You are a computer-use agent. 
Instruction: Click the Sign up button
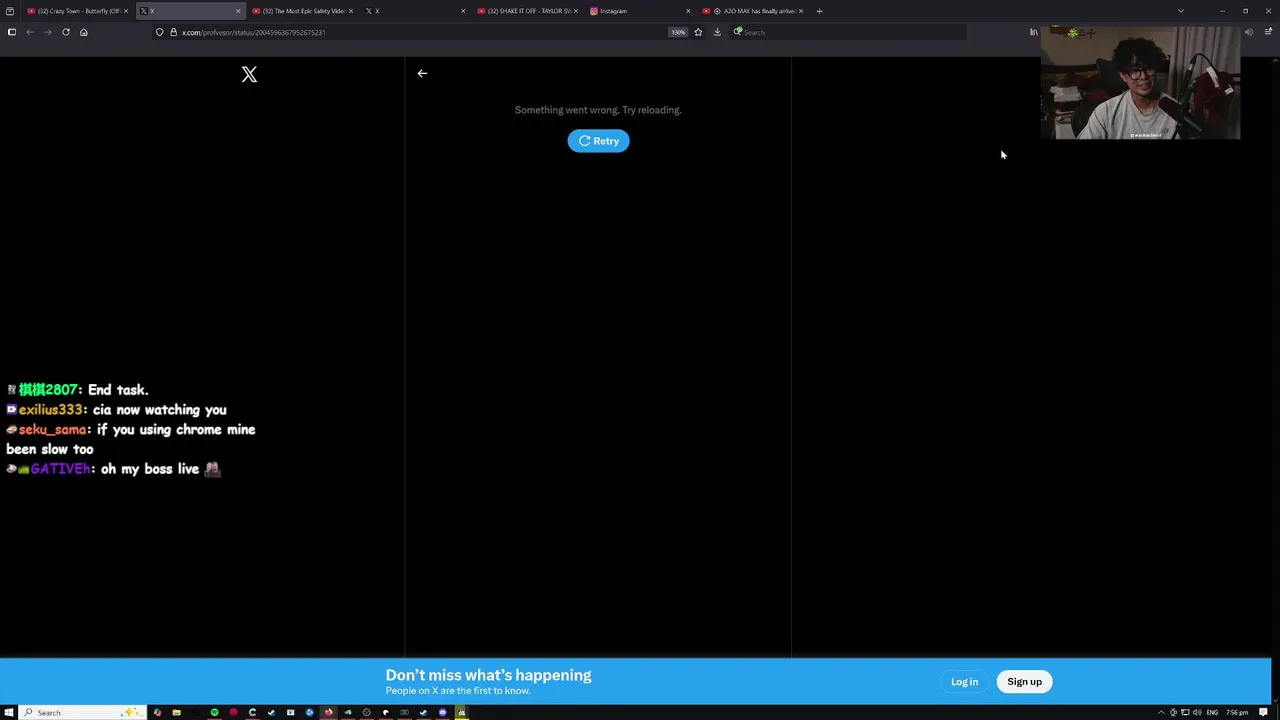(x=1024, y=682)
